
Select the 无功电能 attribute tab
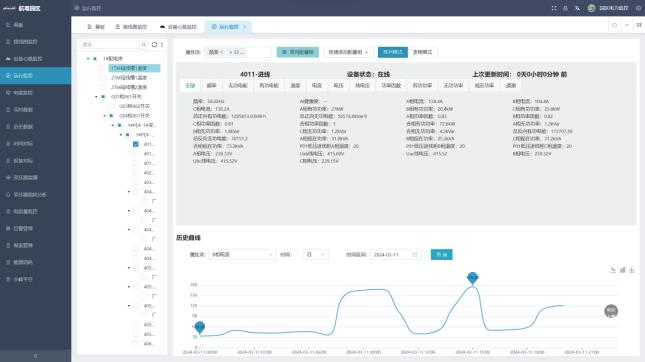[238, 86]
